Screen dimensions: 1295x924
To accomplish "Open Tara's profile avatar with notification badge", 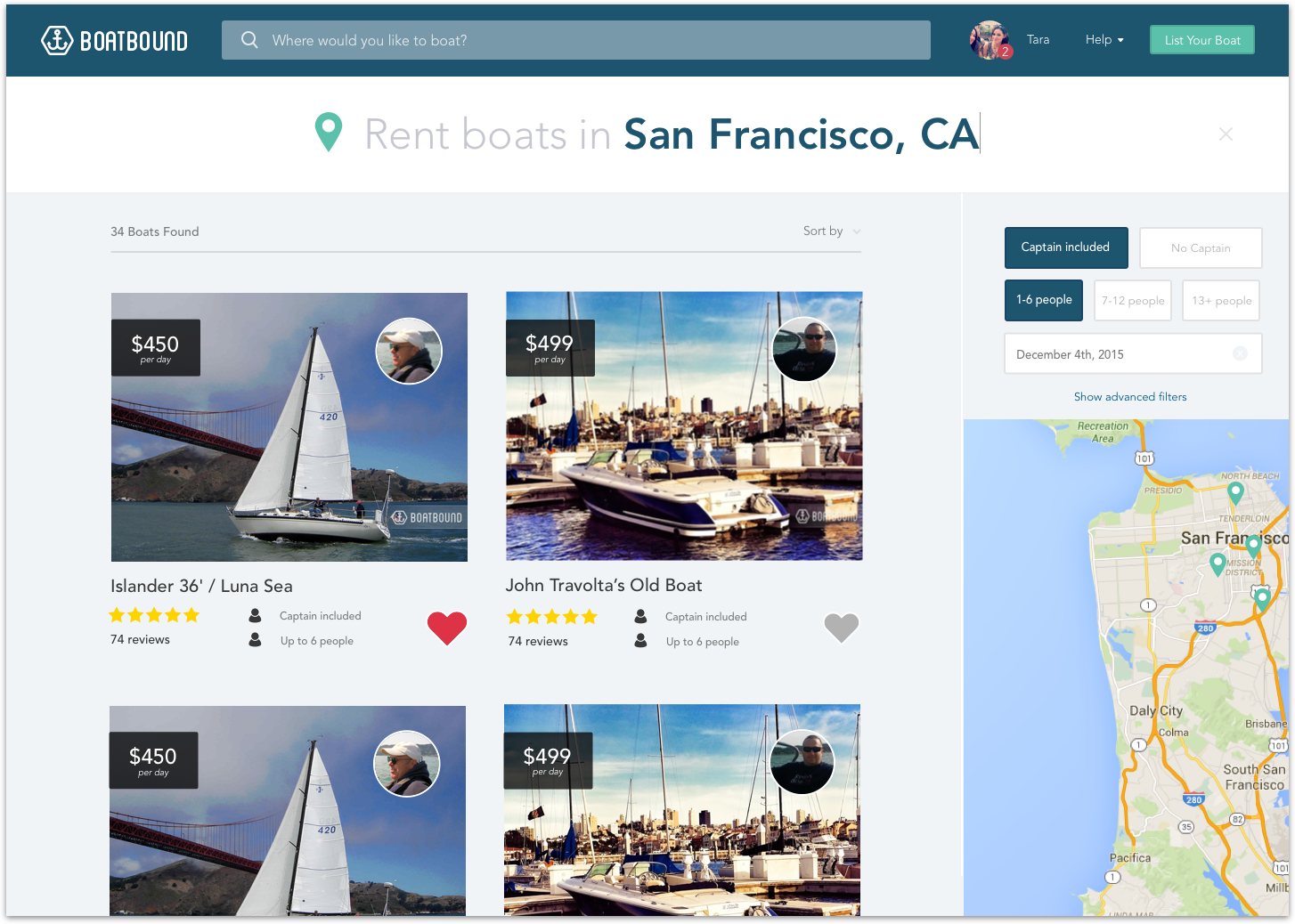I will point(990,40).
